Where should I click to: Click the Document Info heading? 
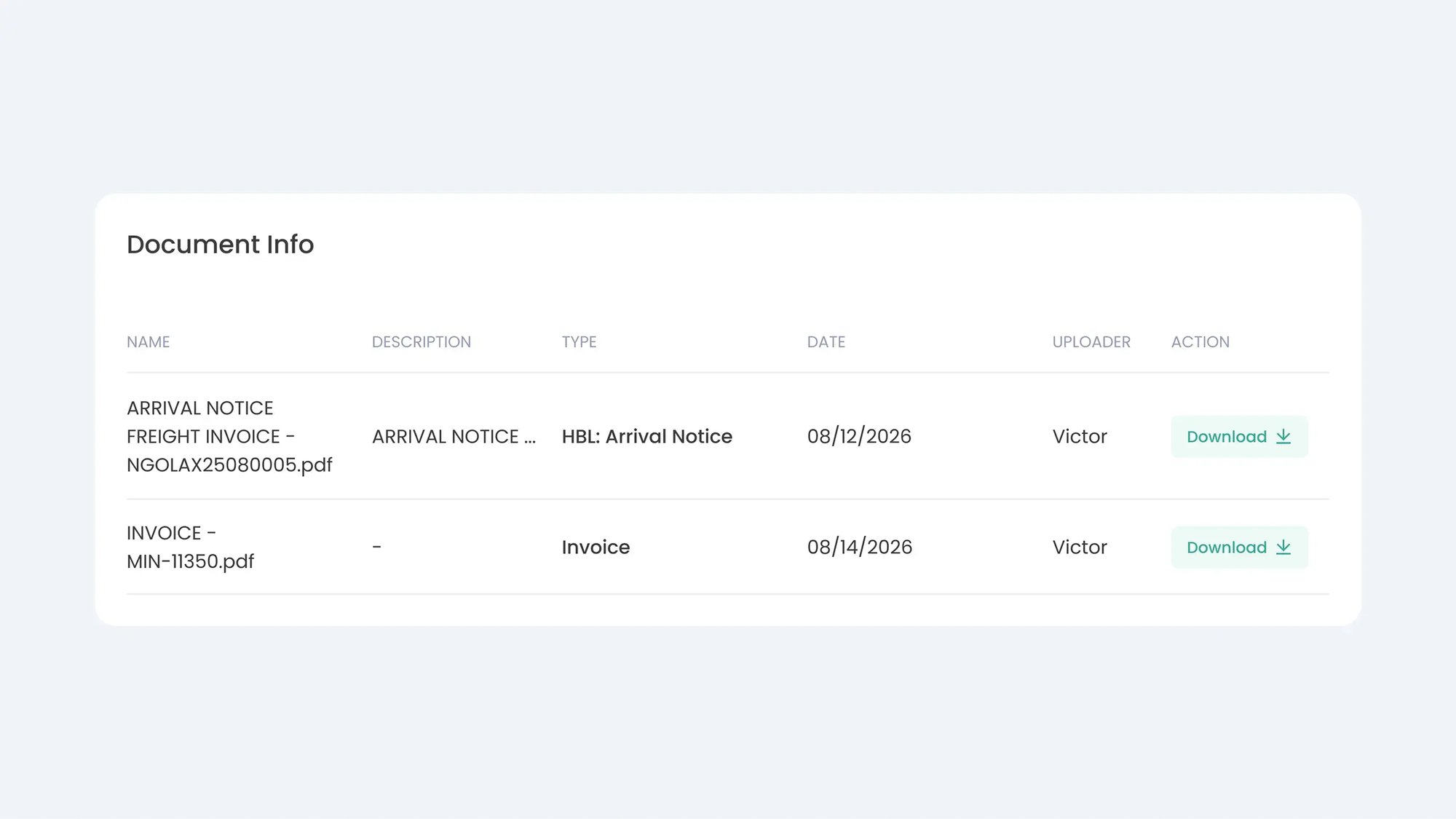tap(220, 245)
